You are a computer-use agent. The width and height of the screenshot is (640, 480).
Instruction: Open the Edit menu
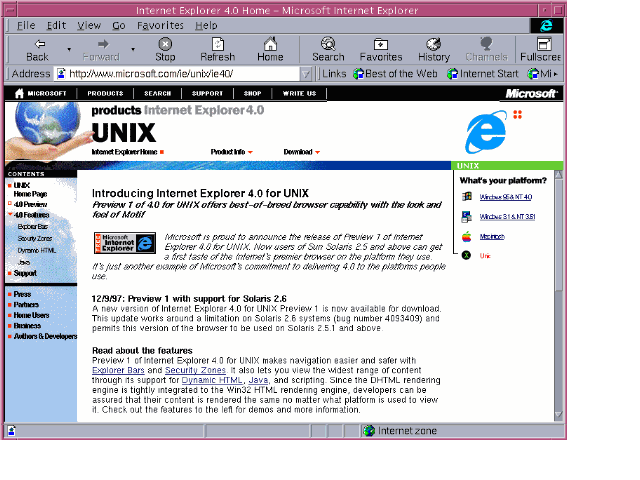click(56, 26)
